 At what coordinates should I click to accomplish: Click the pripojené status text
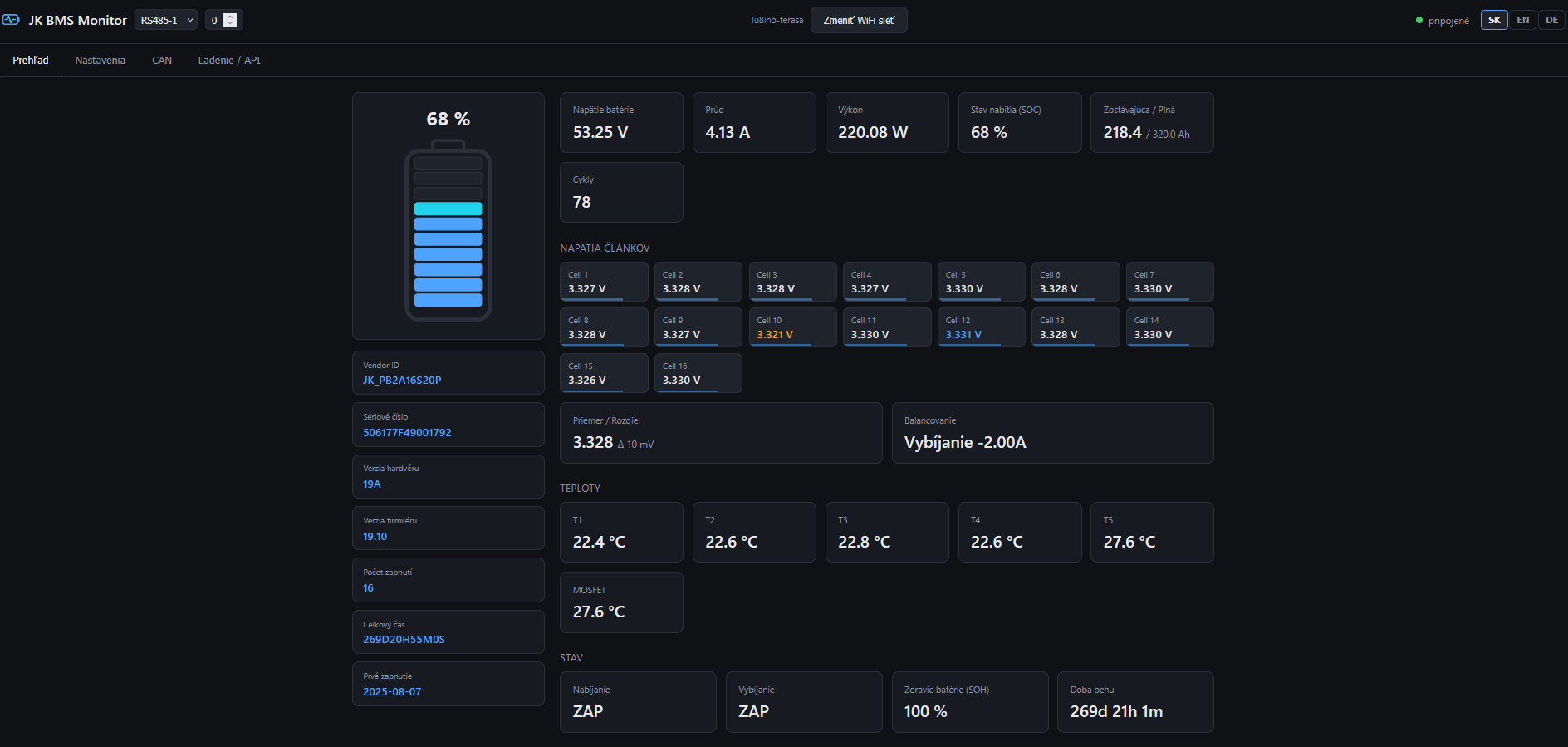[1448, 21]
